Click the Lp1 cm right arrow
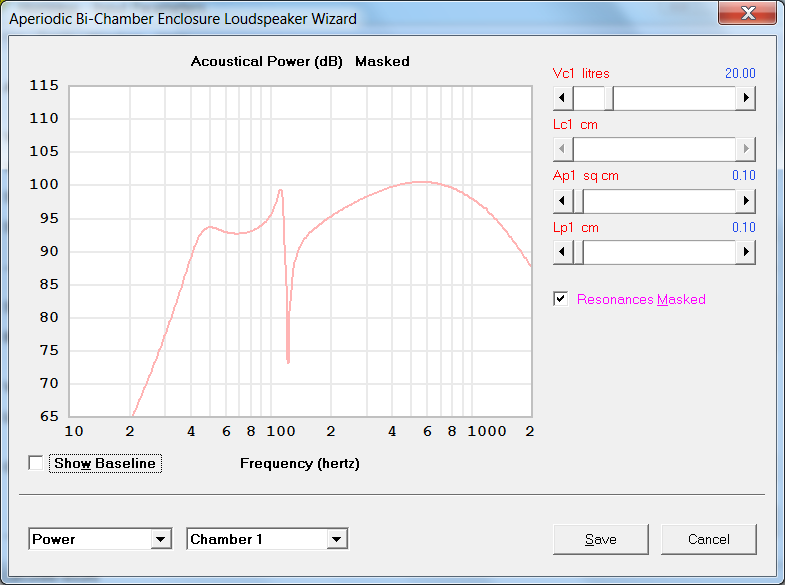Viewport: 785px width, 585px height. tap(745, 252)
